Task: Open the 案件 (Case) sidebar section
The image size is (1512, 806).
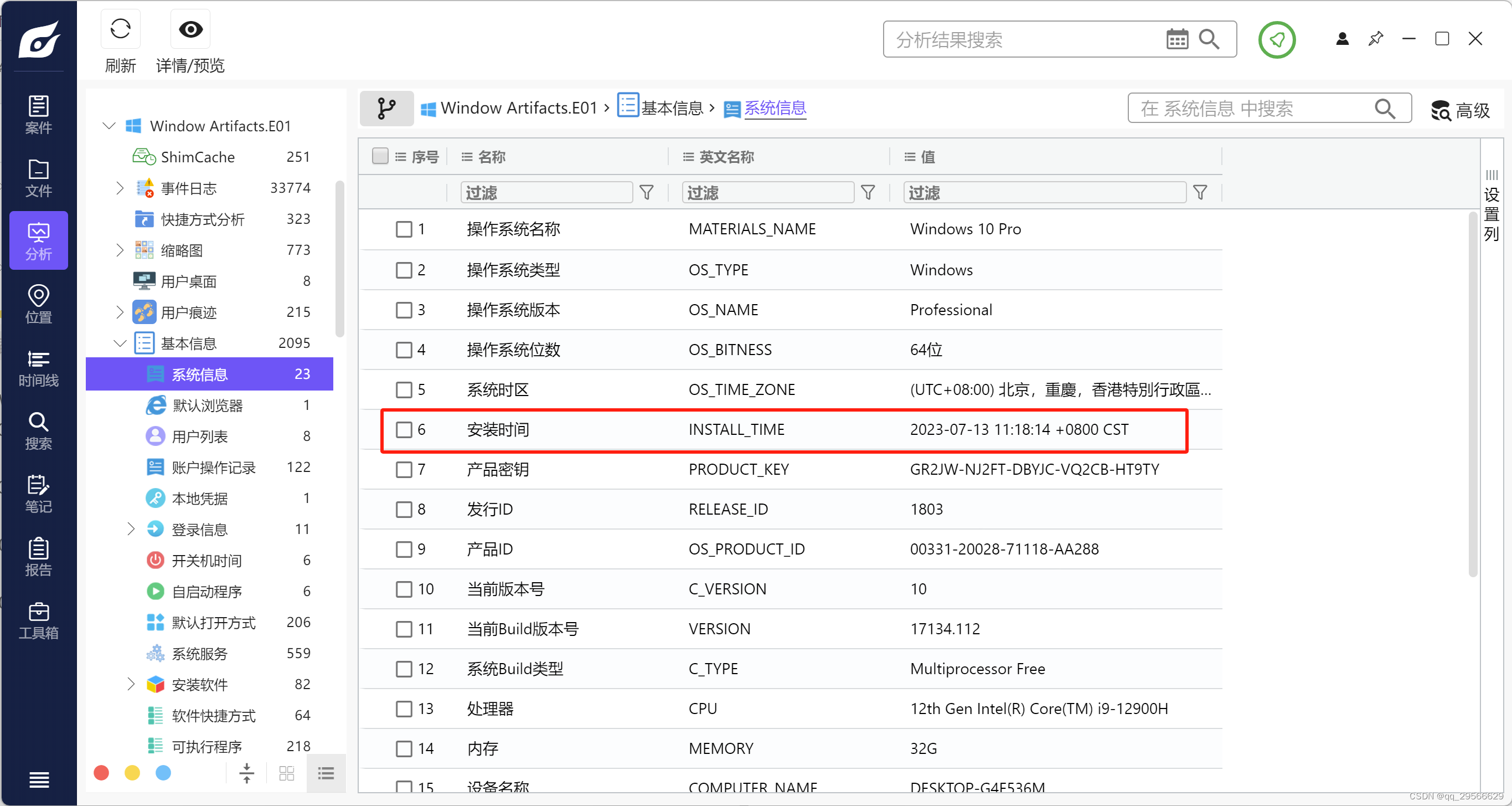Action: click(39, 114)
